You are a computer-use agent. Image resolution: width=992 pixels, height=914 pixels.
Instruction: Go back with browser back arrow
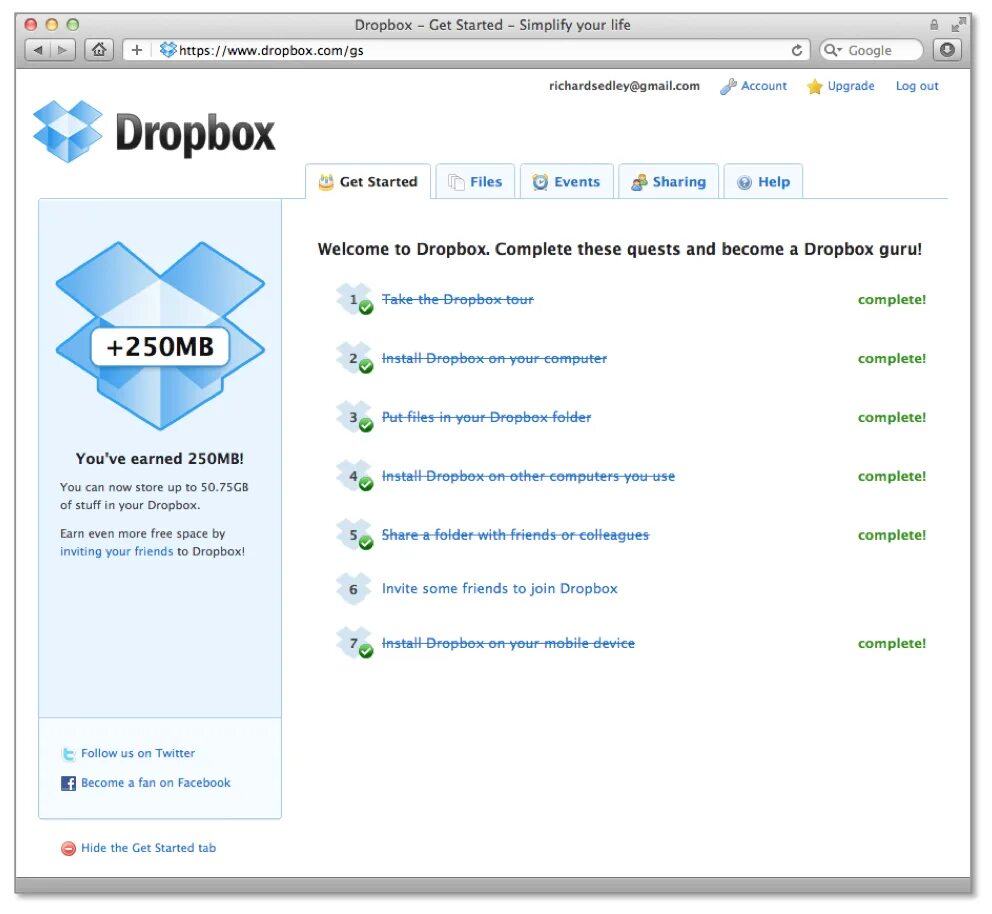pyautogui.click(x=37, y=50)
